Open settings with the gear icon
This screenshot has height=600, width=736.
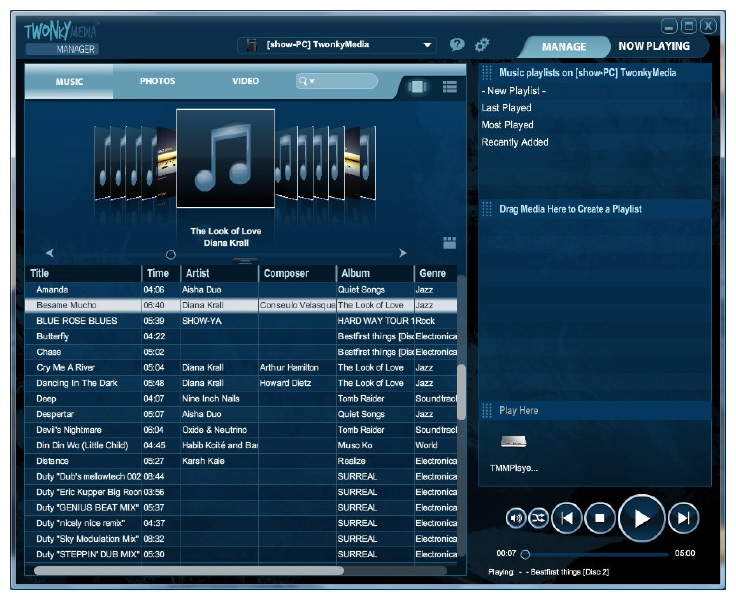pos(482,45)
